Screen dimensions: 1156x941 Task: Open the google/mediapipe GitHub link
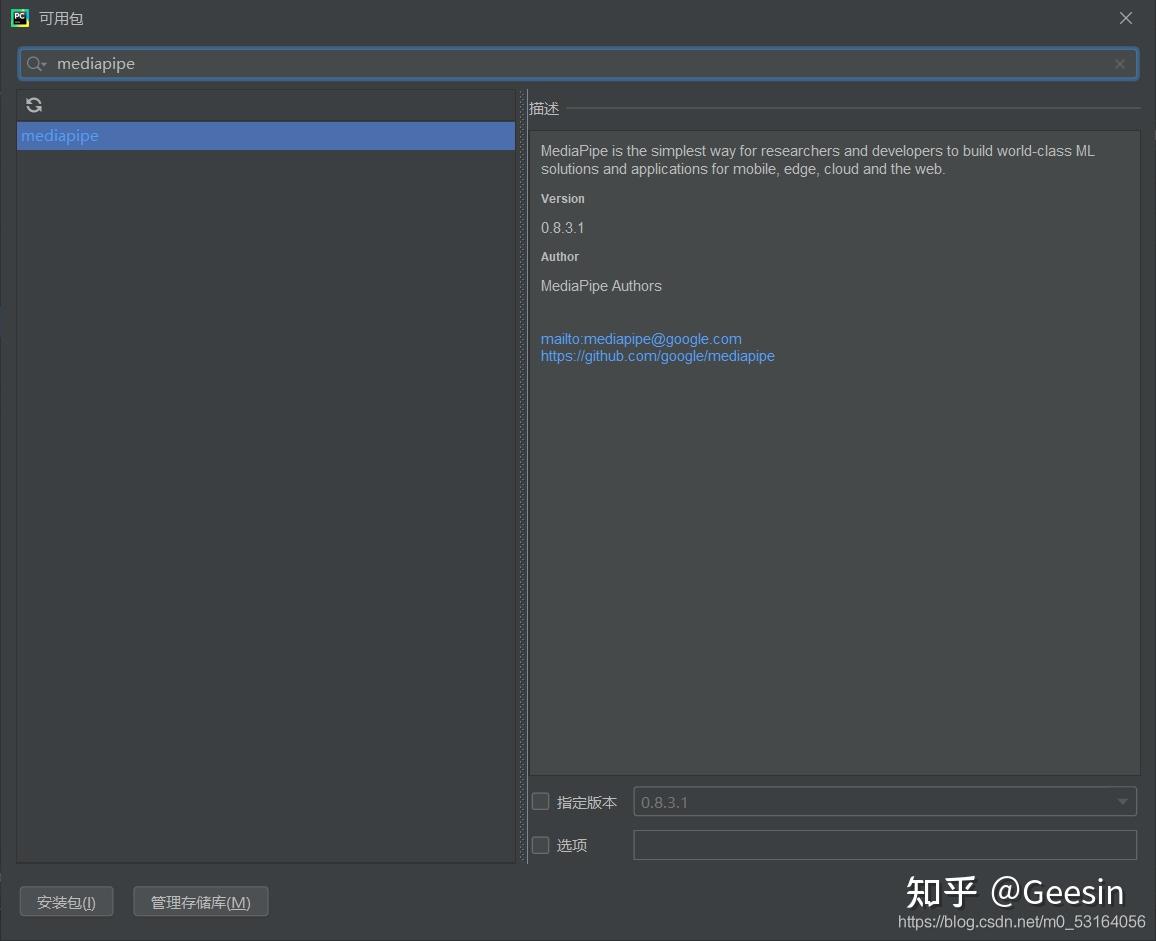(x=657, y=356)
